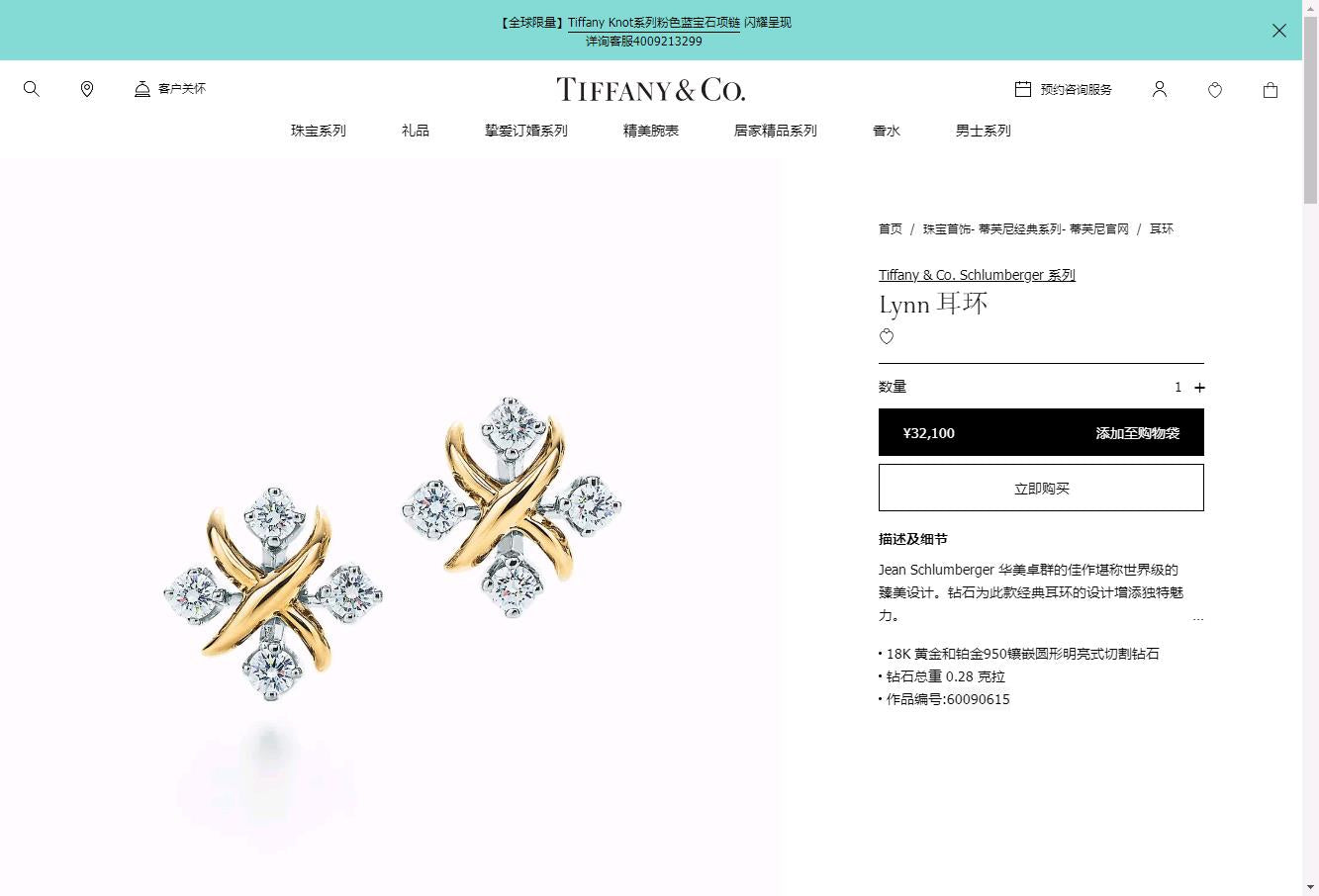Viewport: 1319px width, 896px height.
Task: Click the store locator pin icon
Action: tap(87, 89)
